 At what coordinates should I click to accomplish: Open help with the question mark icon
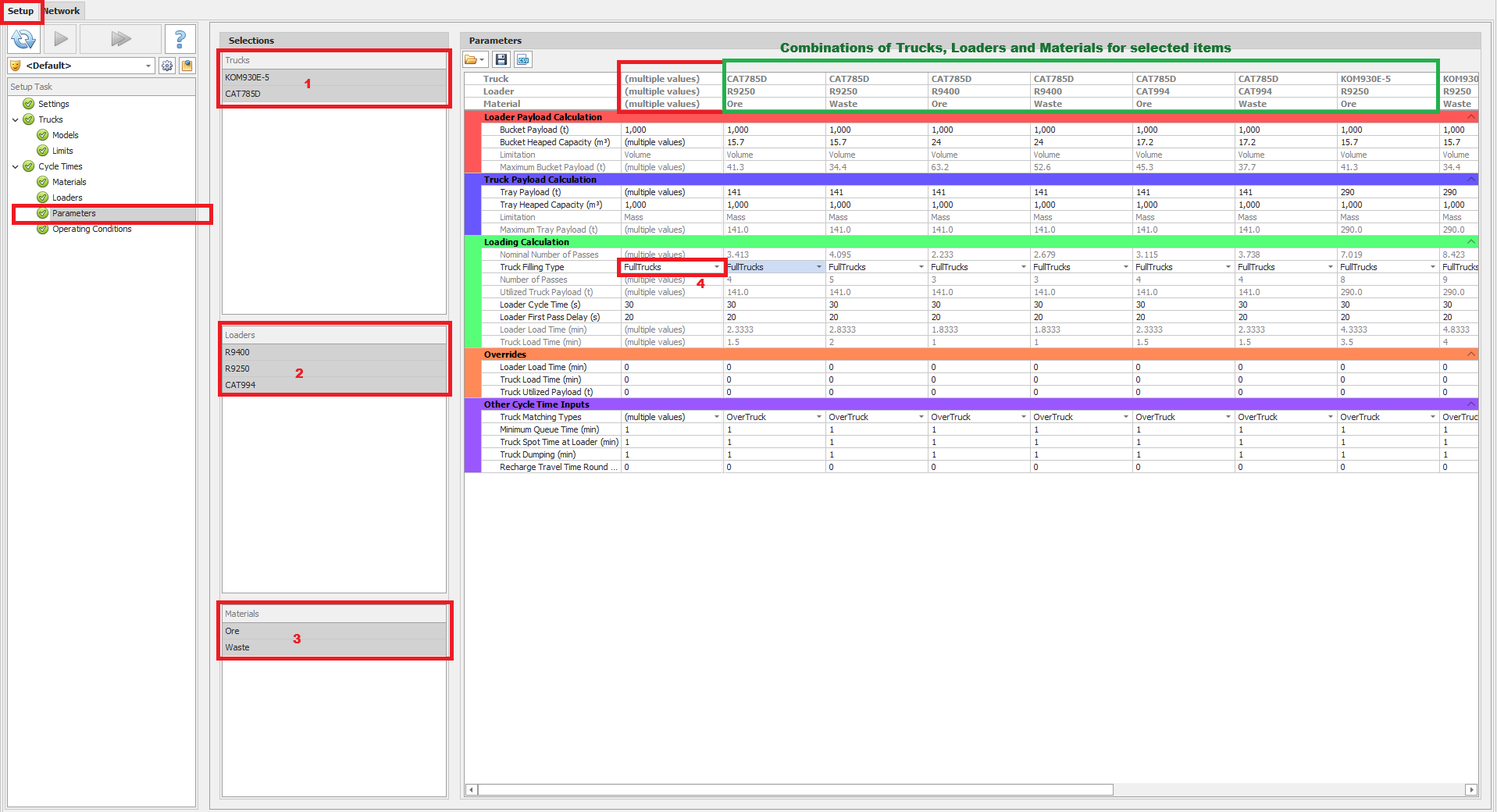[180, 39]
